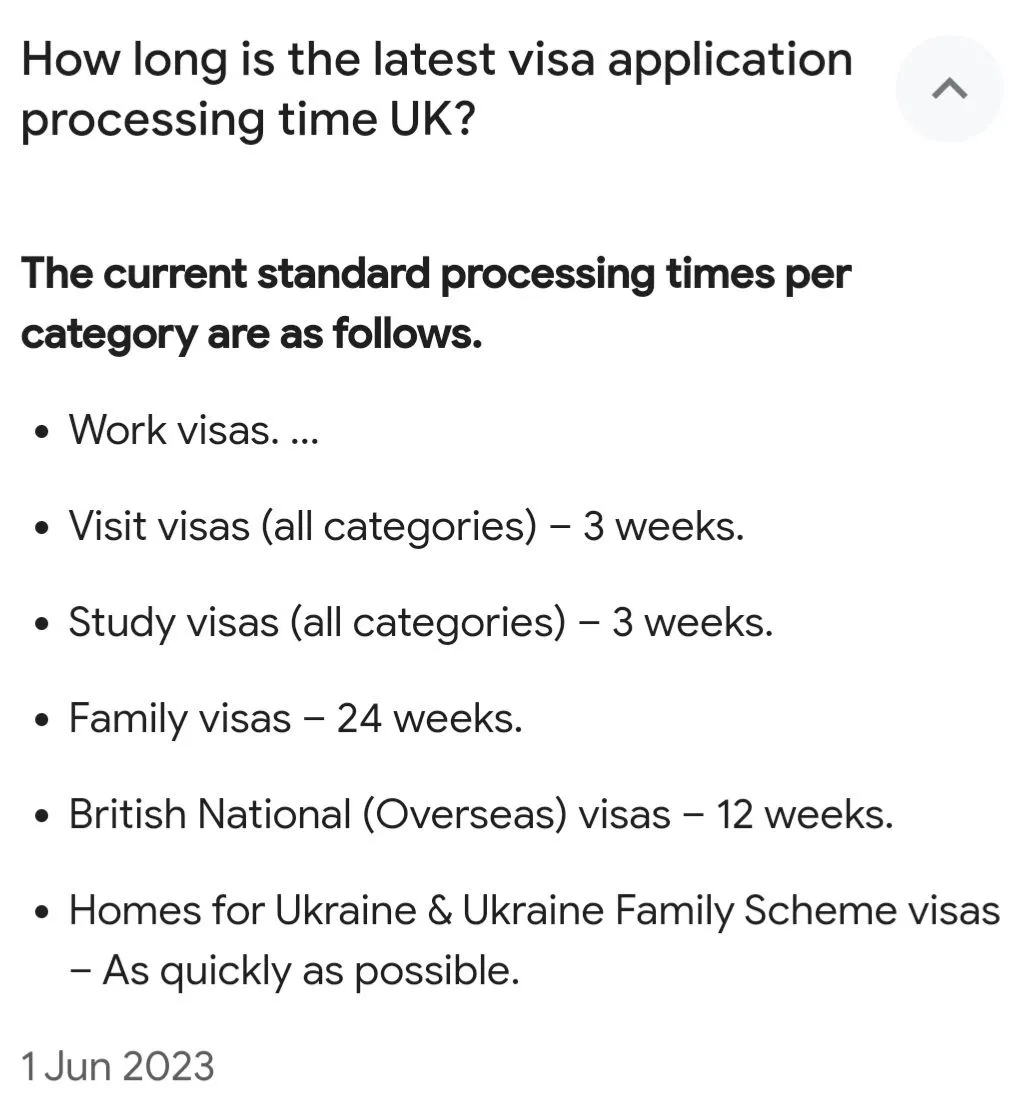Click 'Homes for Ukraine & Ukraine Family Scheme visas'
Screen dimensions: 1034x1100
(534, 910)
